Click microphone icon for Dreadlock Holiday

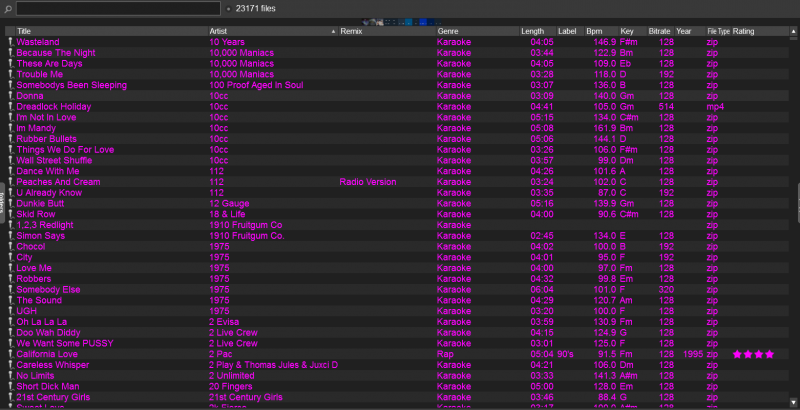[10, 107]
